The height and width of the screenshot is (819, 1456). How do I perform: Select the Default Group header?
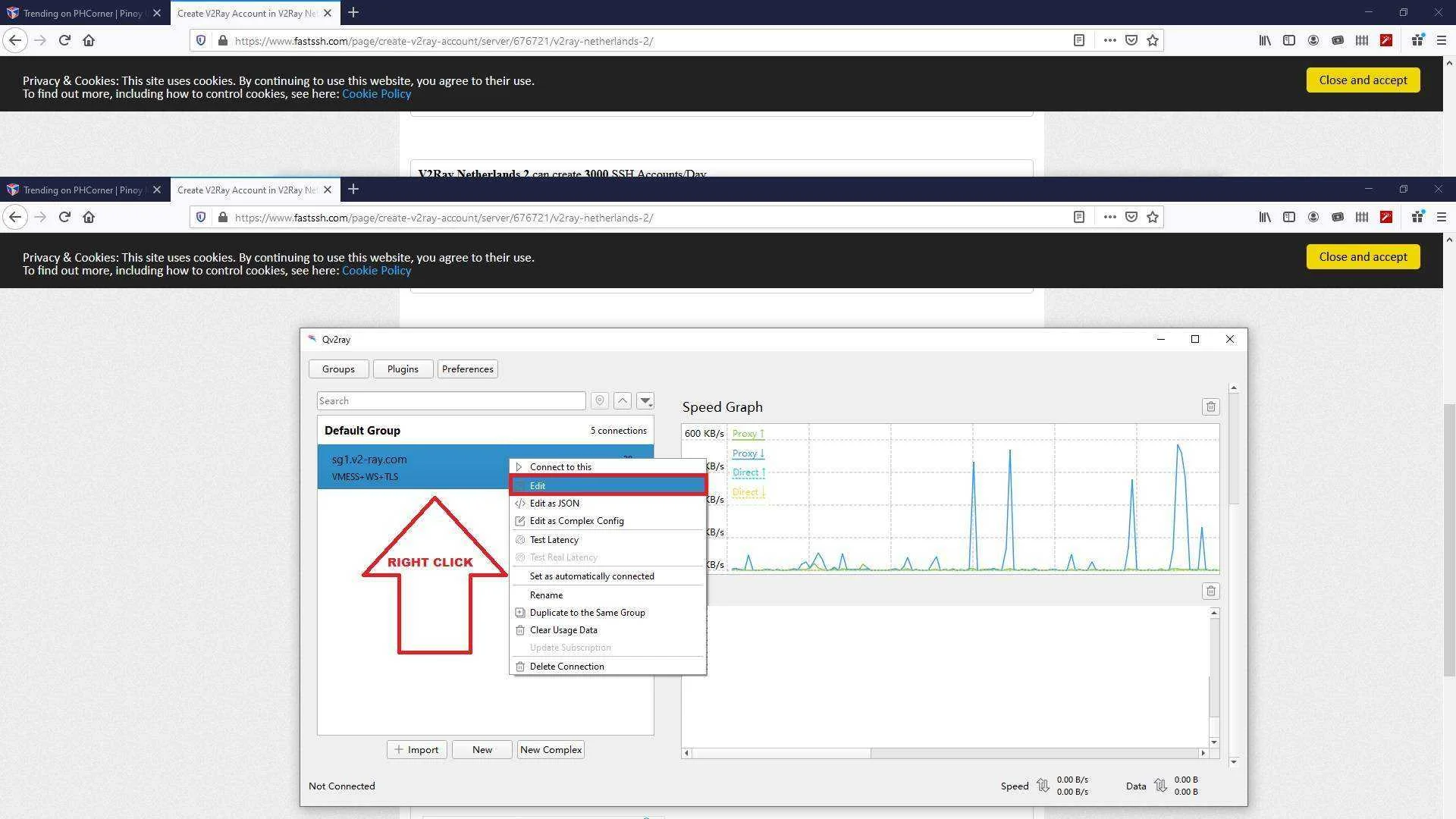[x=485, y=431]
